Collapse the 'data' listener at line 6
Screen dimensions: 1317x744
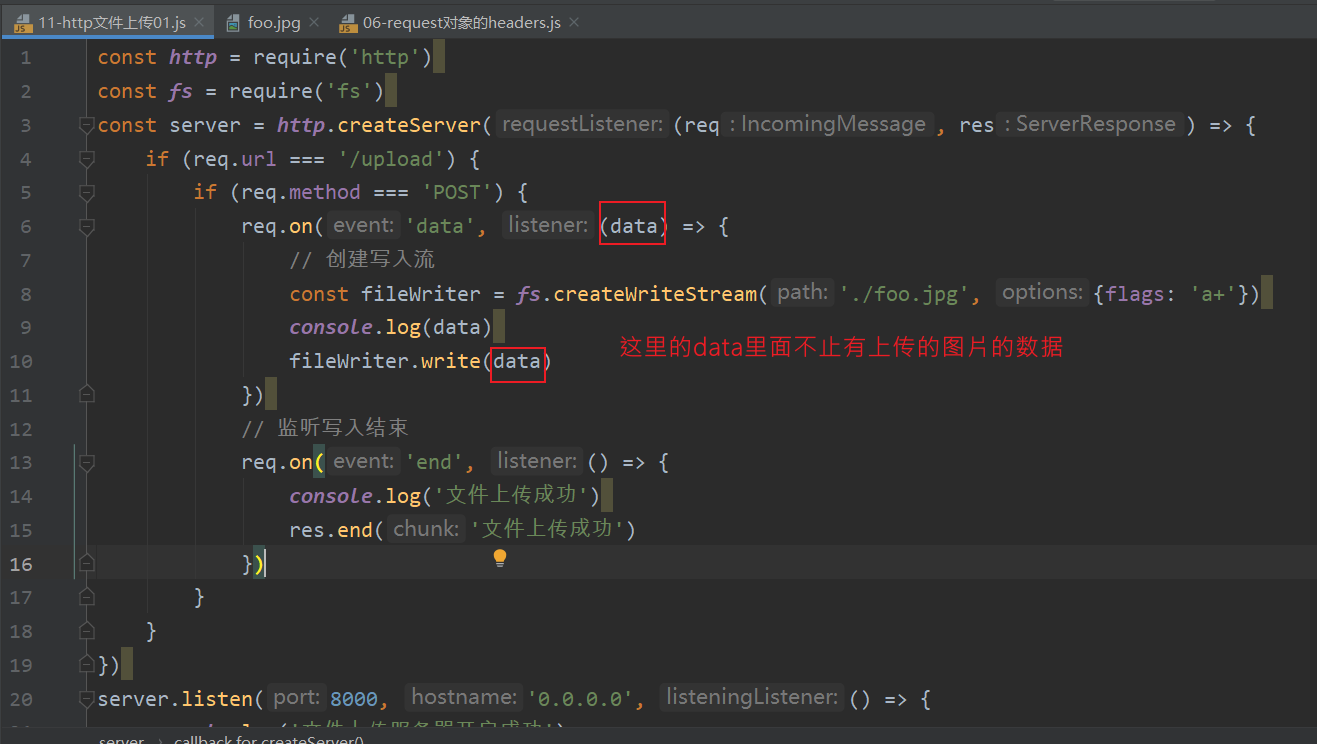(x=86, y=227)
